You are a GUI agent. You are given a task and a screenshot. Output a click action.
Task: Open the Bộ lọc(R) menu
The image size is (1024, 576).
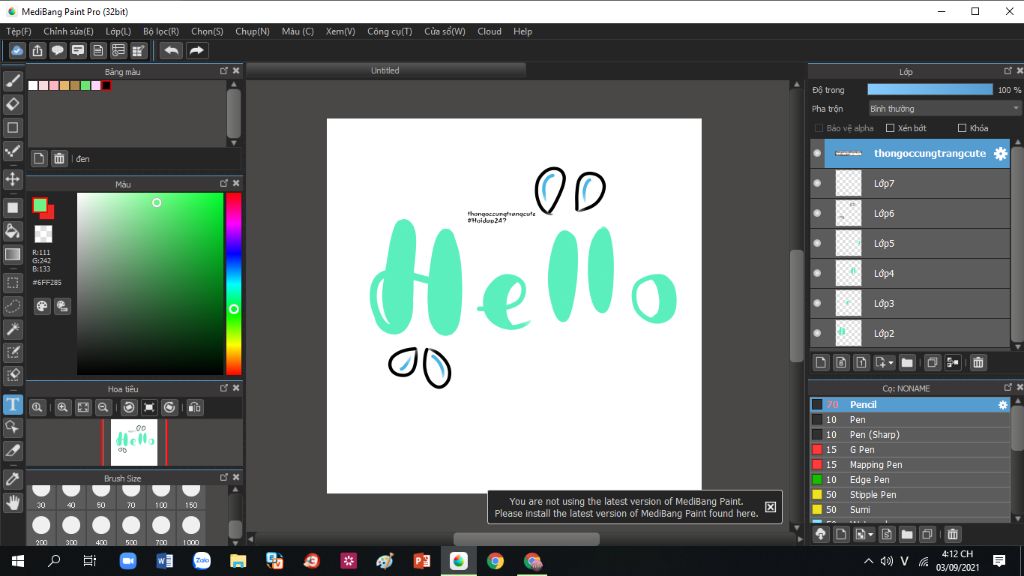(x=161, y=31)
